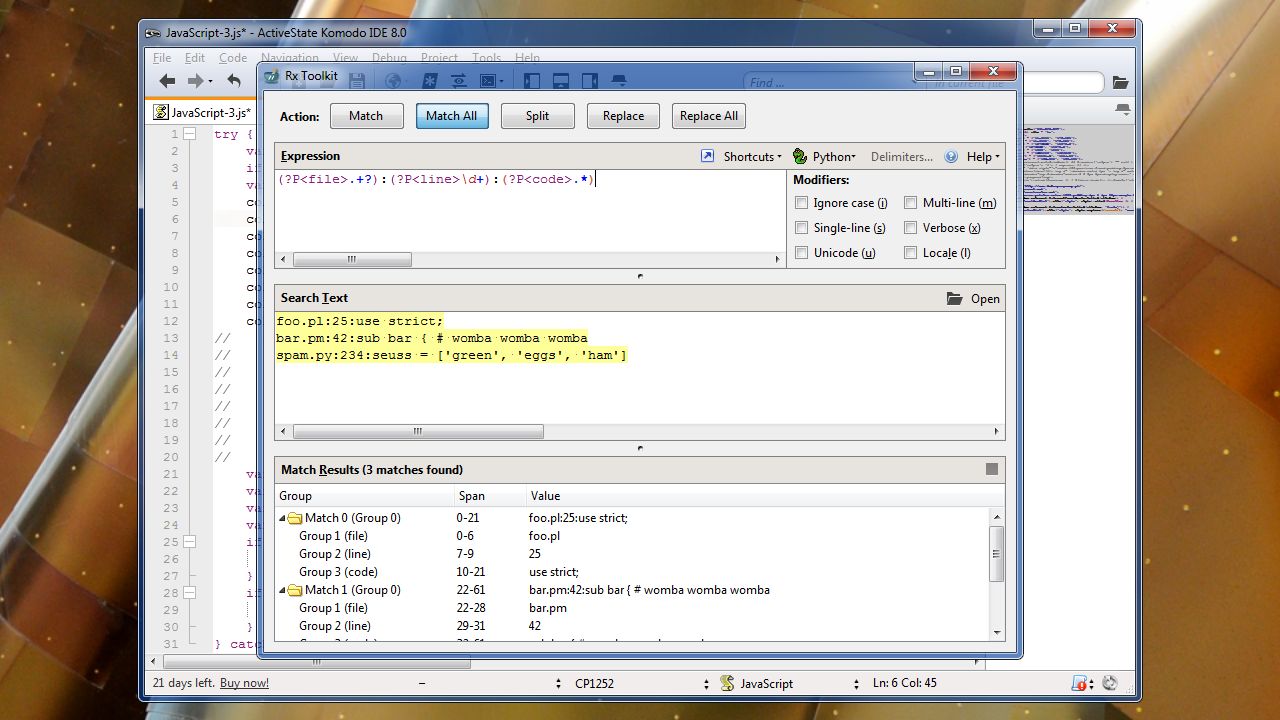
Task: Click the Match action button
Action: tap(366, 116)
